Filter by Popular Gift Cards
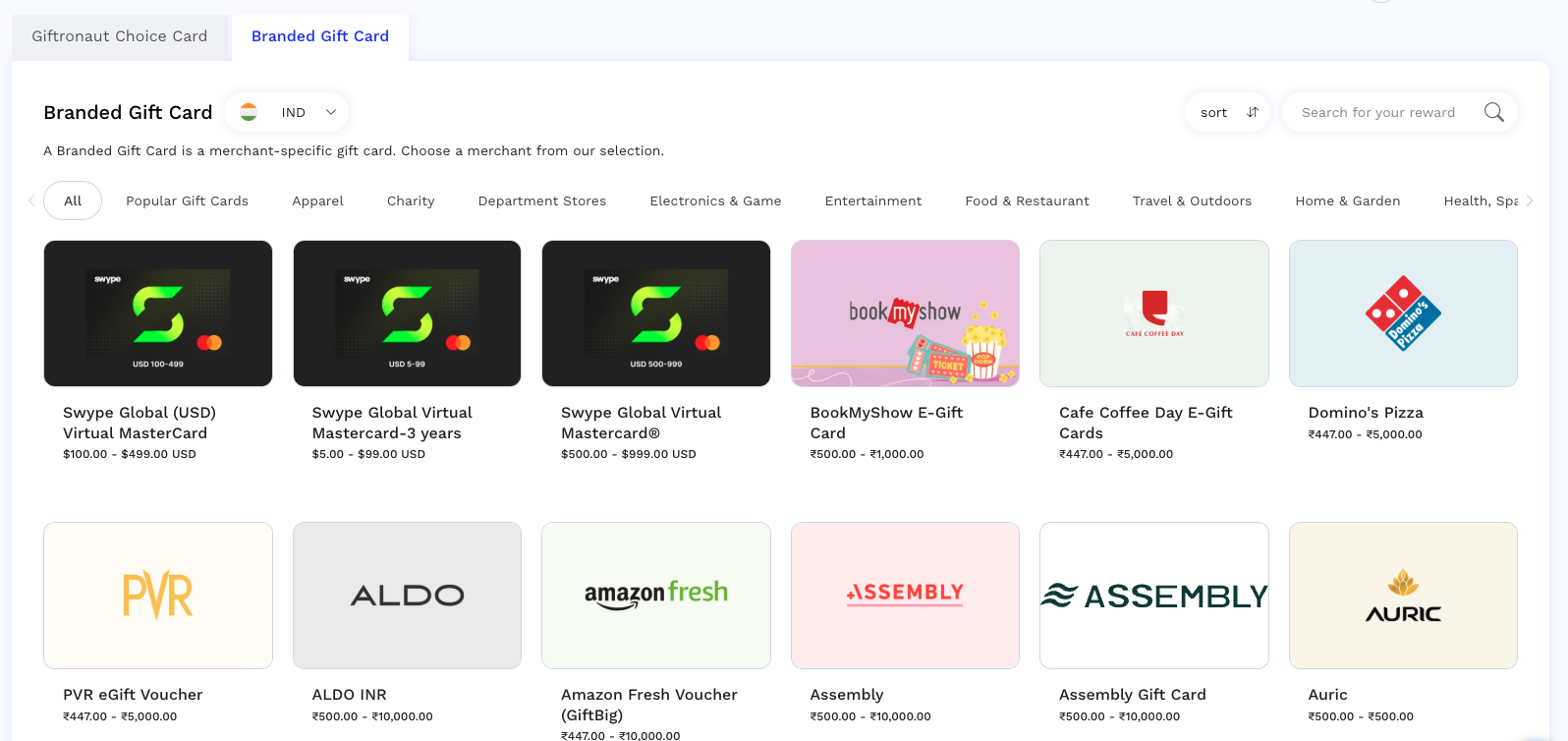The width and height of the screenshot is (1568, 741). coord(187,200)
